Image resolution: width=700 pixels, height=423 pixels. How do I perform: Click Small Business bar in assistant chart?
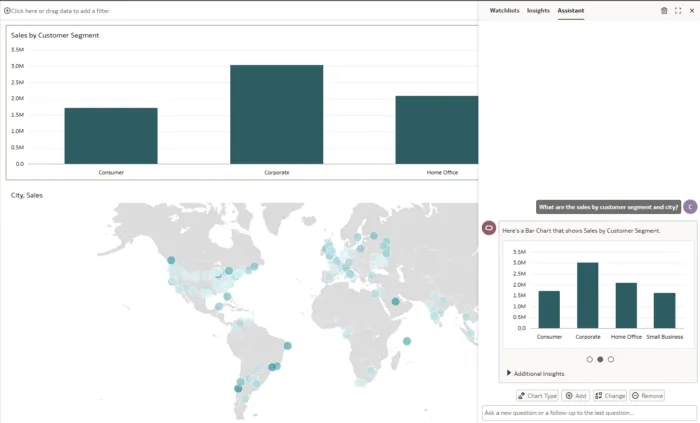pyautogui.click(x=665, y=311)
